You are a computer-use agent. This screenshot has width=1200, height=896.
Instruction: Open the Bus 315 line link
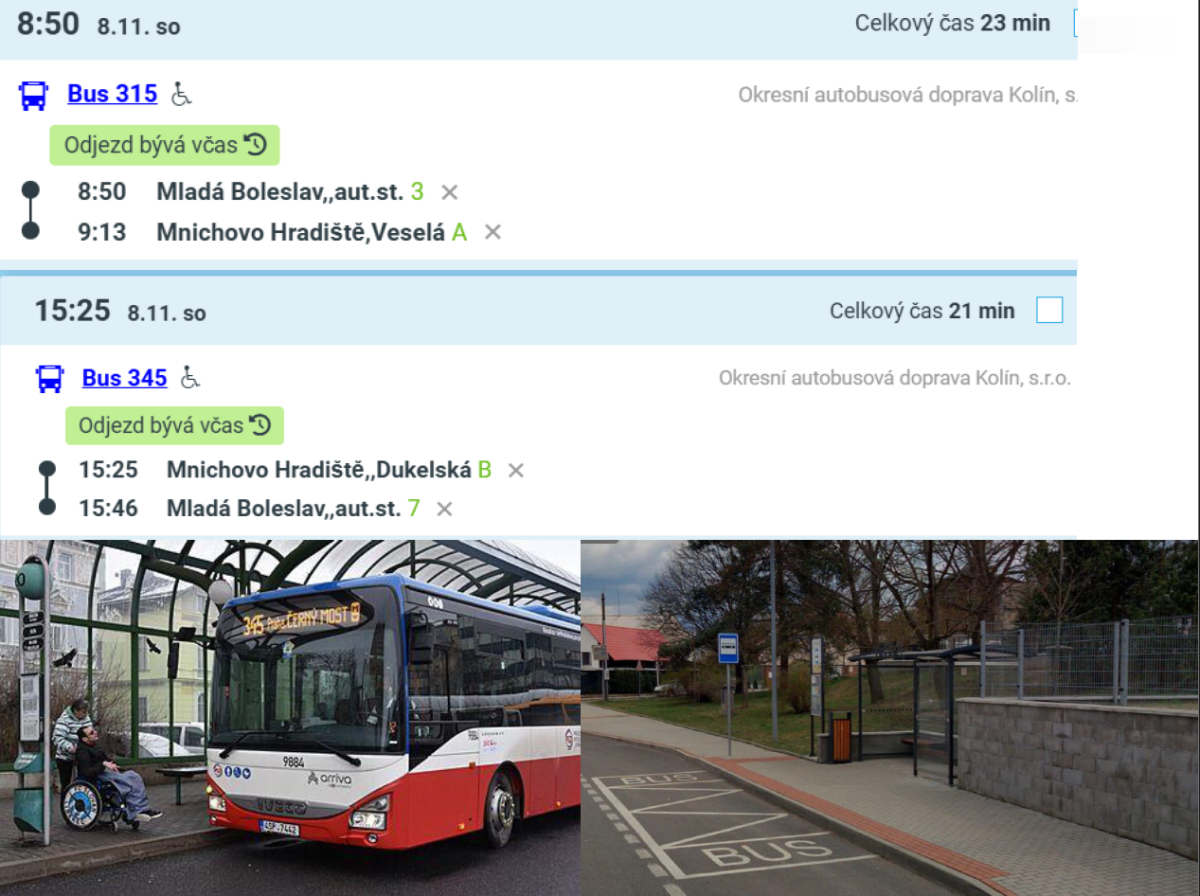pos(112,94)
